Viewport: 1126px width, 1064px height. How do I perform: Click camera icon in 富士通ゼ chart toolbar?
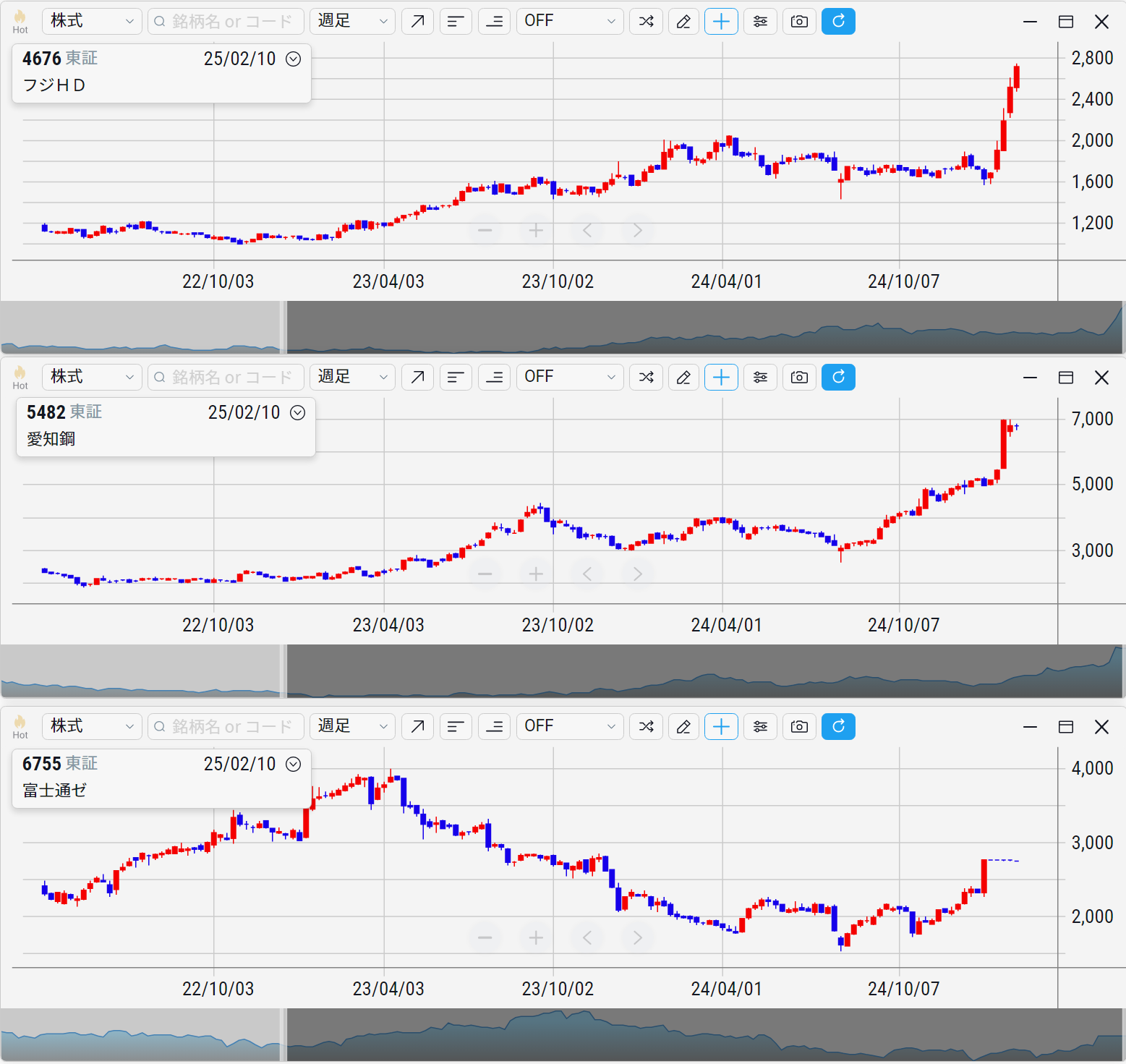(x=799, y=726)
